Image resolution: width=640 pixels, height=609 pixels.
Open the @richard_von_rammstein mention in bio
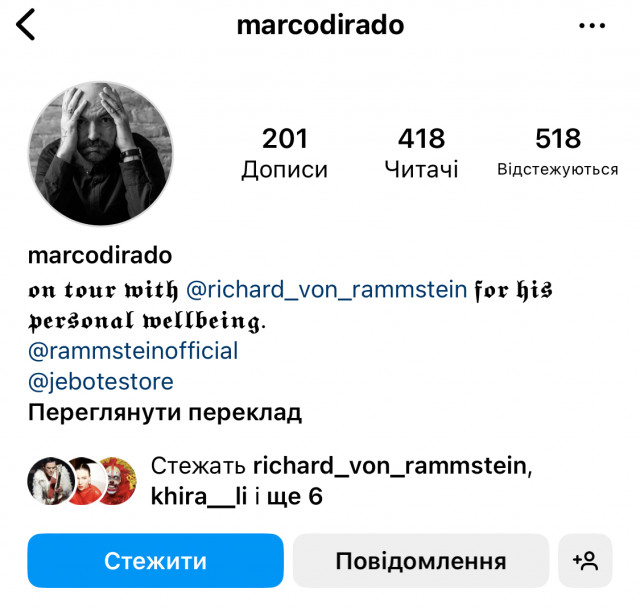click(x=327, y=290)
